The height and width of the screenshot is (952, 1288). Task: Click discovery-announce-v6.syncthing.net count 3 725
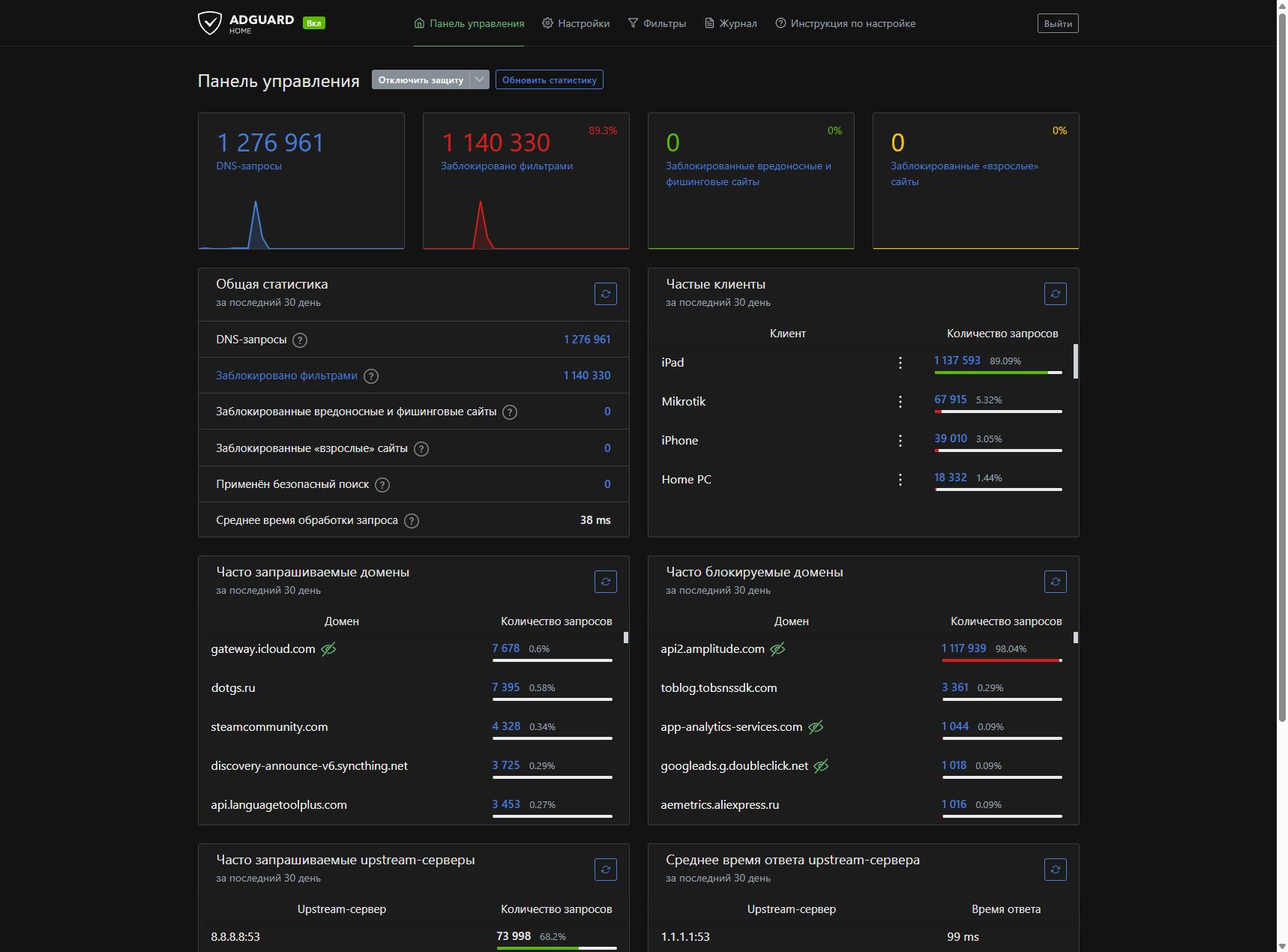pyautogui.click(x=506, y=765)
